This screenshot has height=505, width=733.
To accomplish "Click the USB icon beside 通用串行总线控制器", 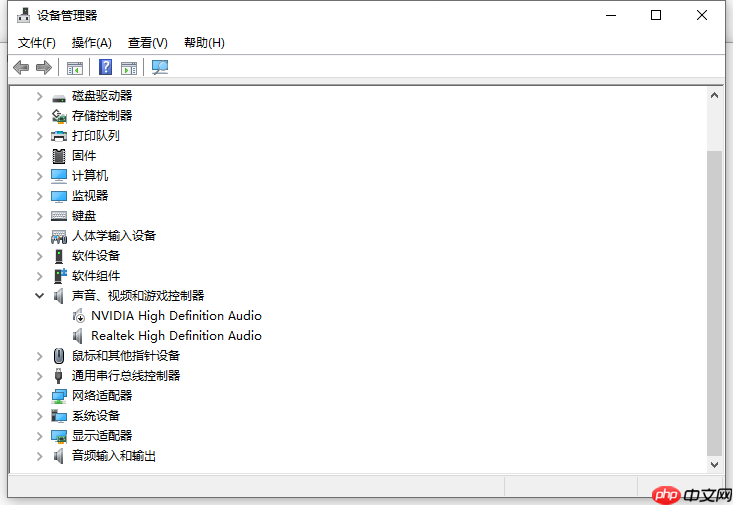I will point(58,376).
